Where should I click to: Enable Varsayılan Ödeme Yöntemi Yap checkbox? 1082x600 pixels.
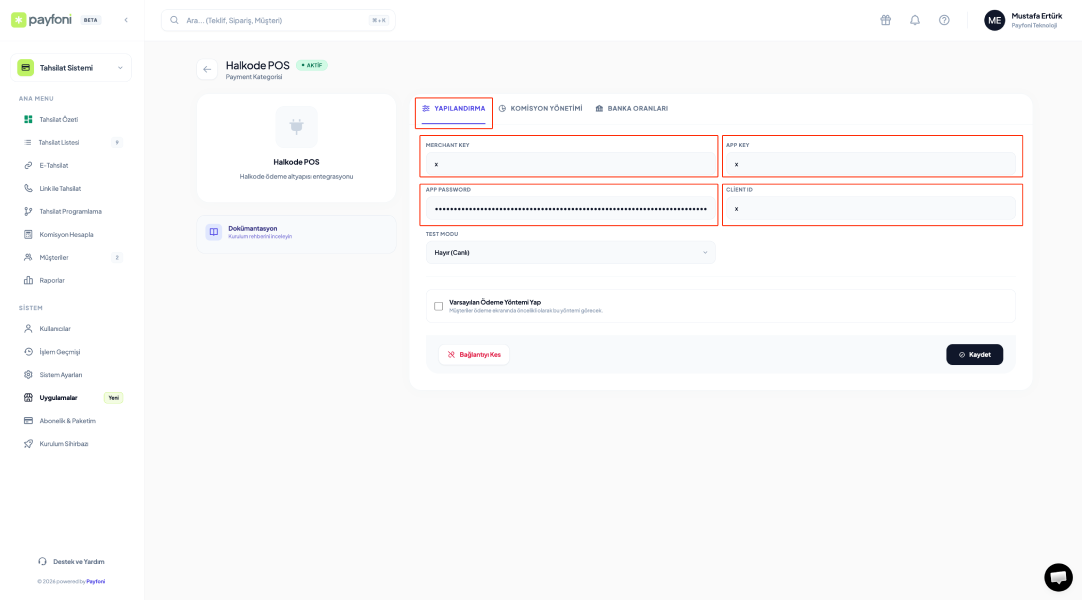point(438,306)
